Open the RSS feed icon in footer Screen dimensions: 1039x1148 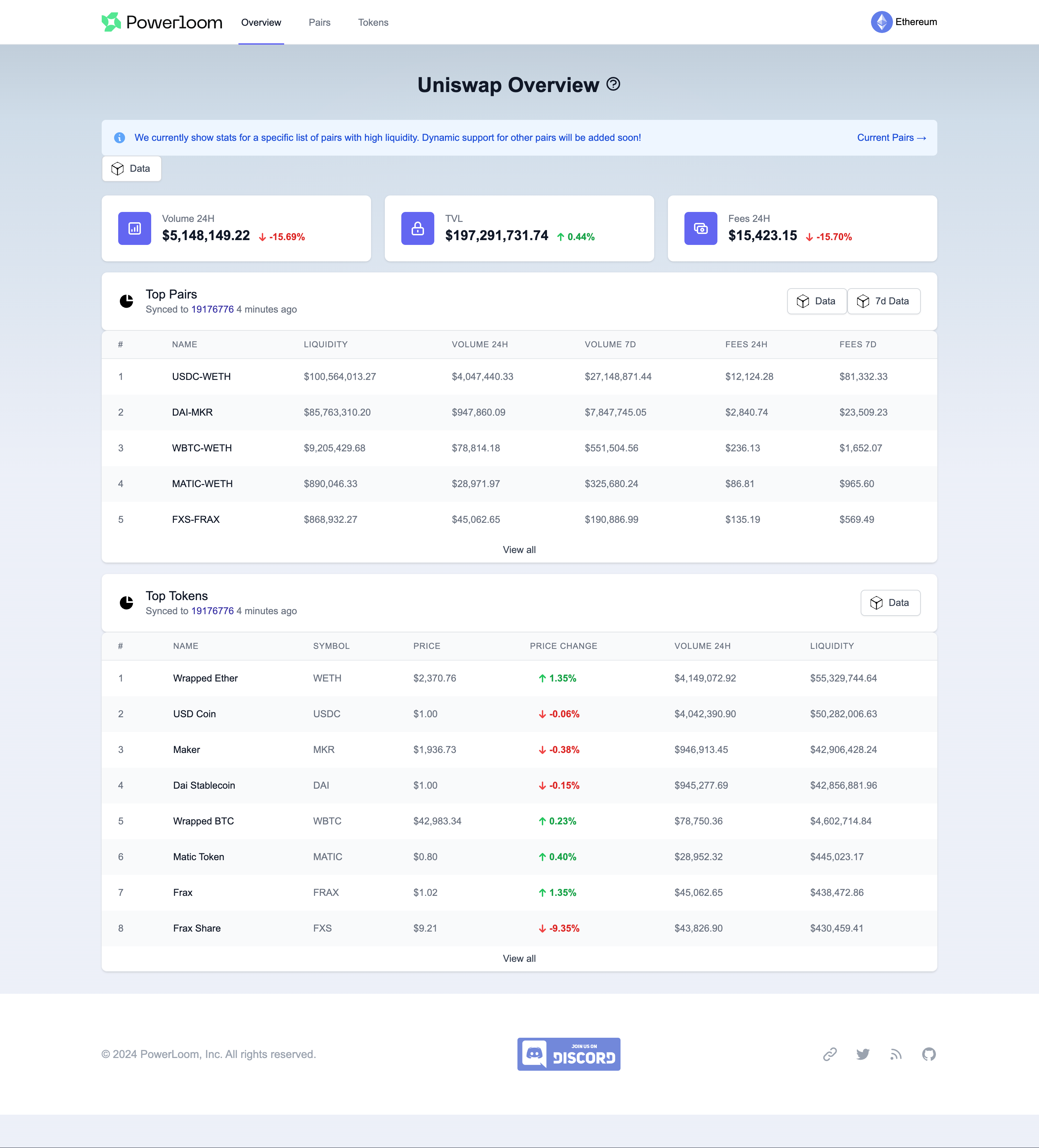(896, 1054)
